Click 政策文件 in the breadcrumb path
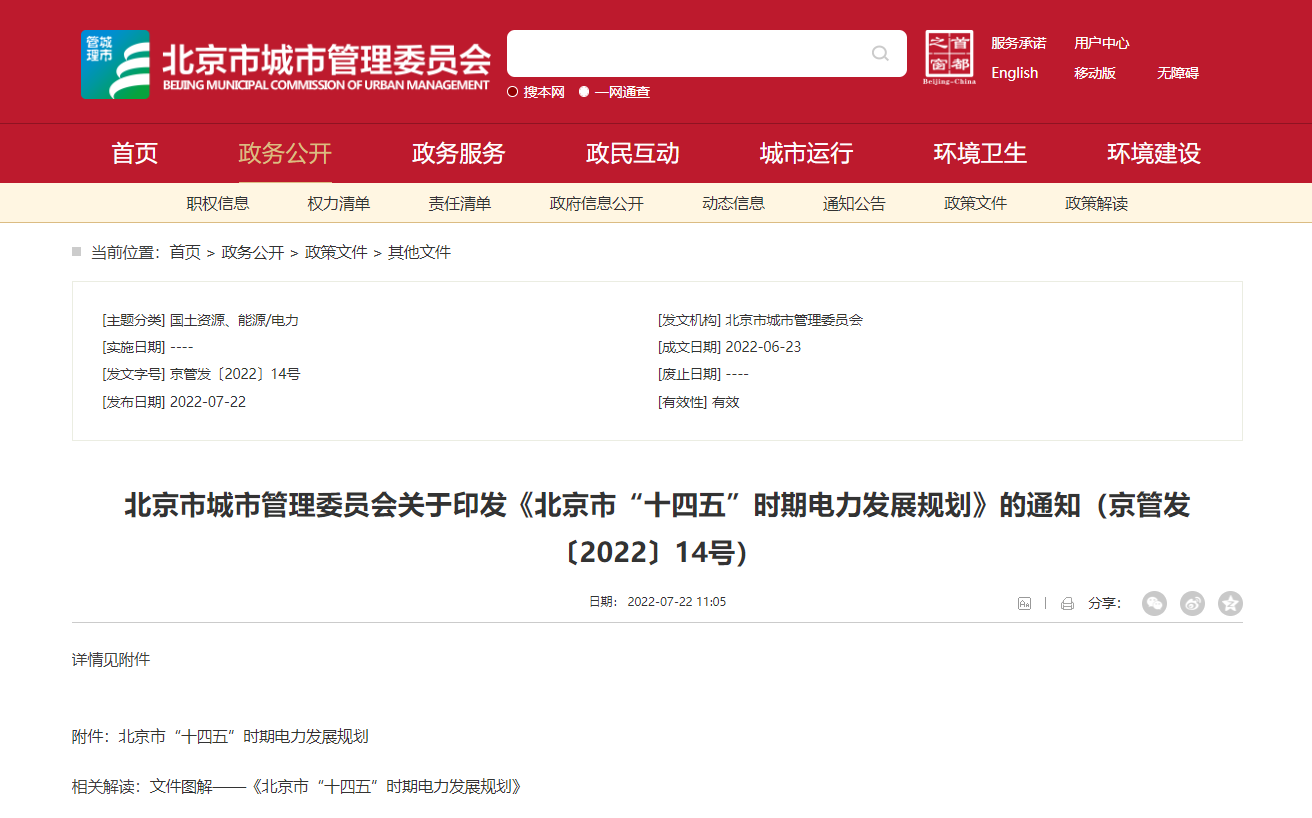This screenshot has height=818, width=1312. pos(336,252)
